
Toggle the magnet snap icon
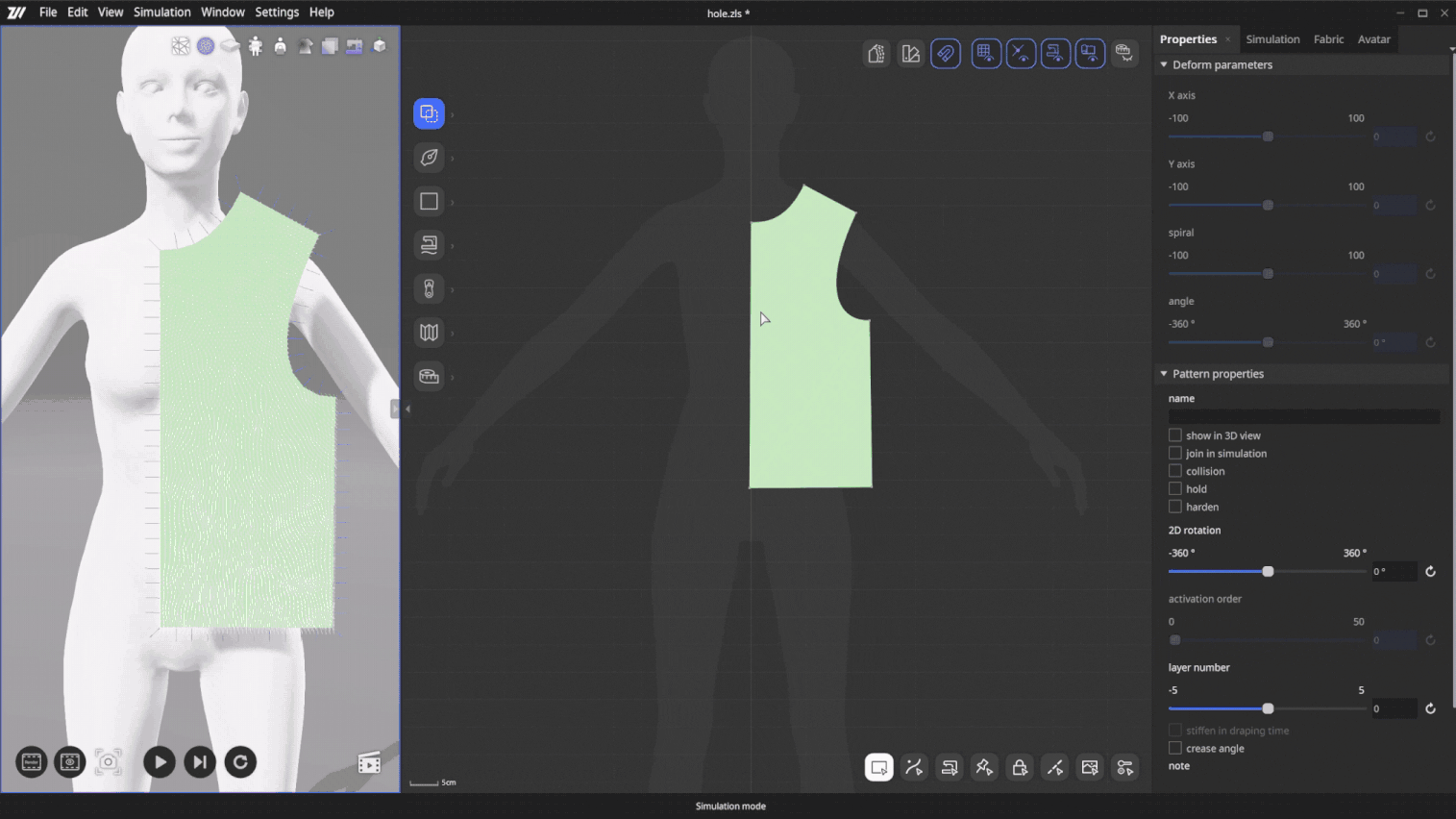click(x=946, y=54)
